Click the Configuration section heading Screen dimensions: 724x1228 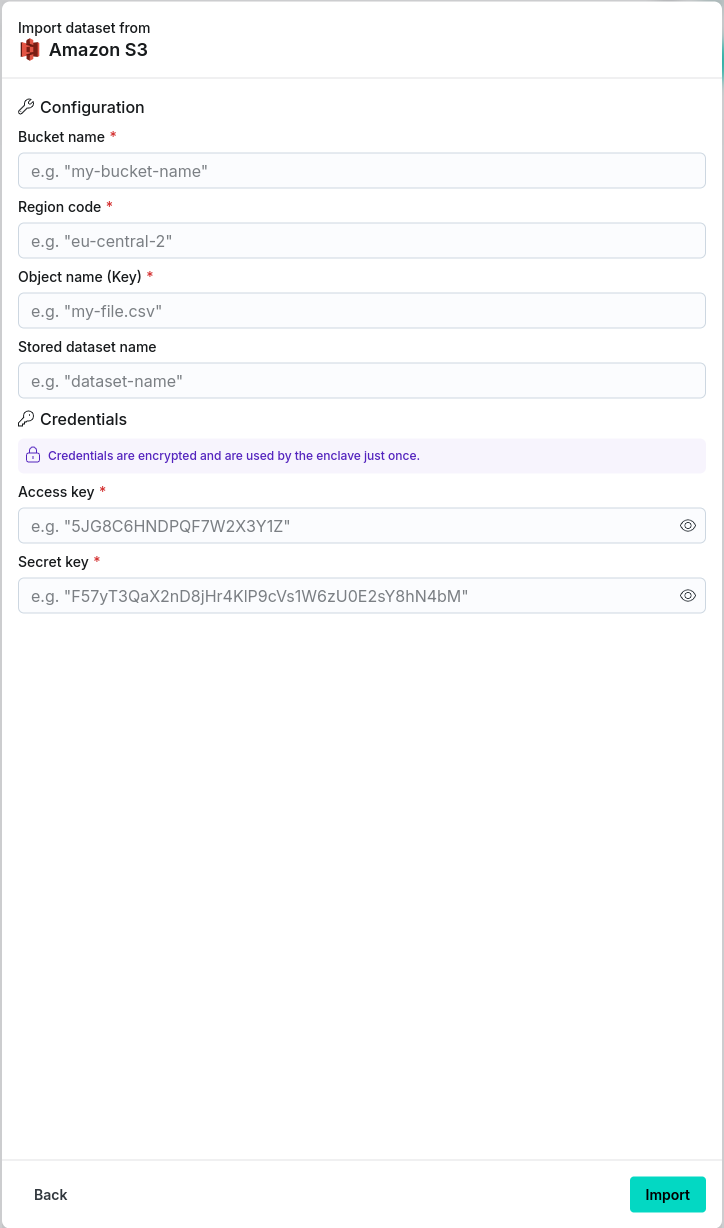(x=92, y=107)
